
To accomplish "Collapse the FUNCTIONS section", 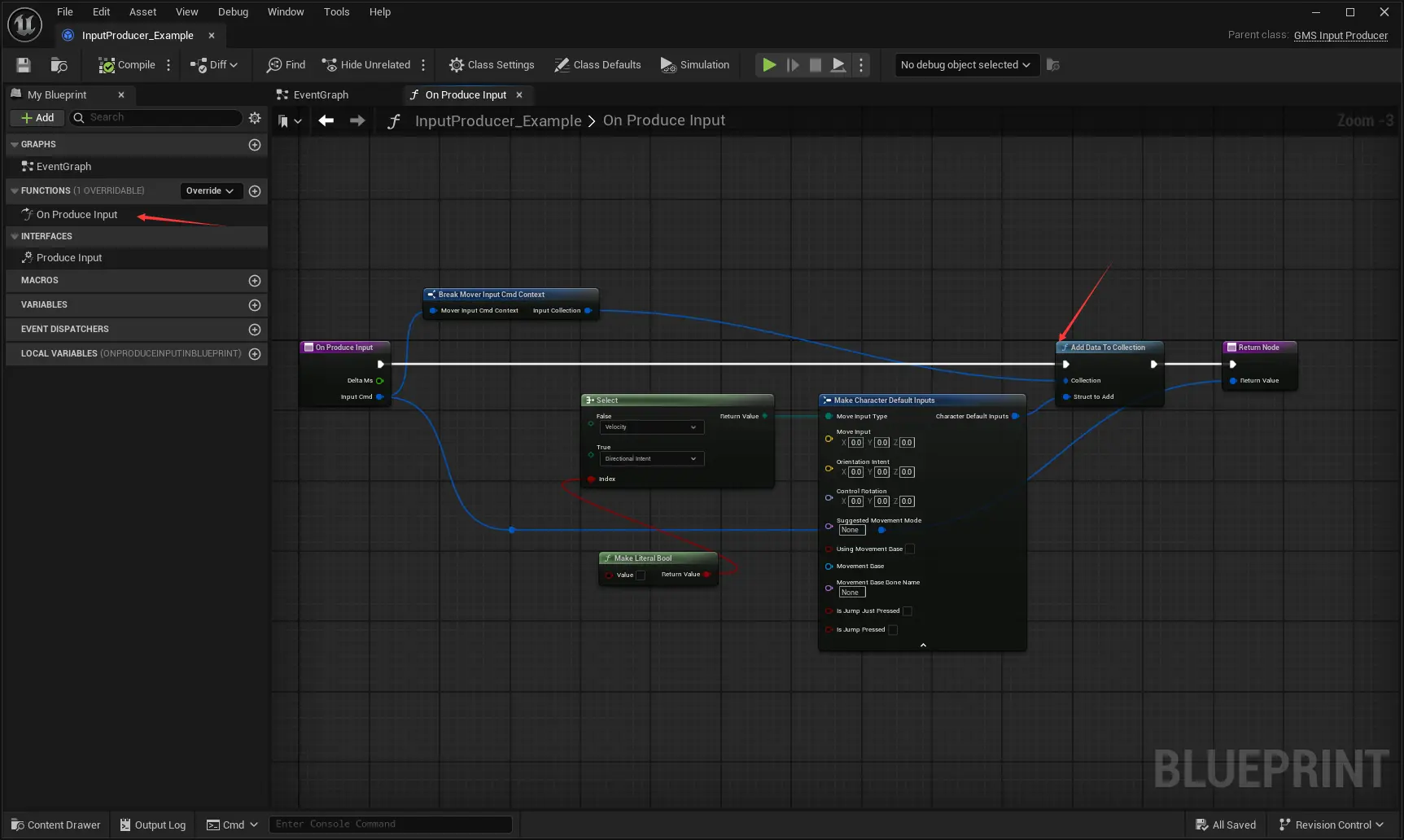I will (15, 191).
